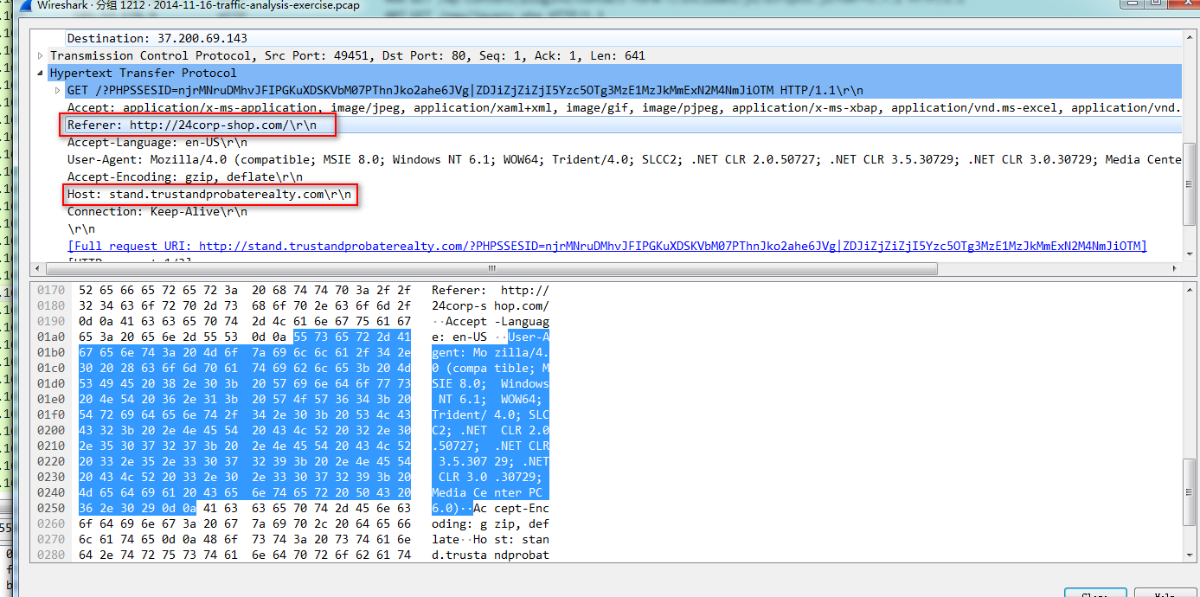Select the Destination: 37.200.69.143 row
This screenshot has height=597, width=1200.
157,38
